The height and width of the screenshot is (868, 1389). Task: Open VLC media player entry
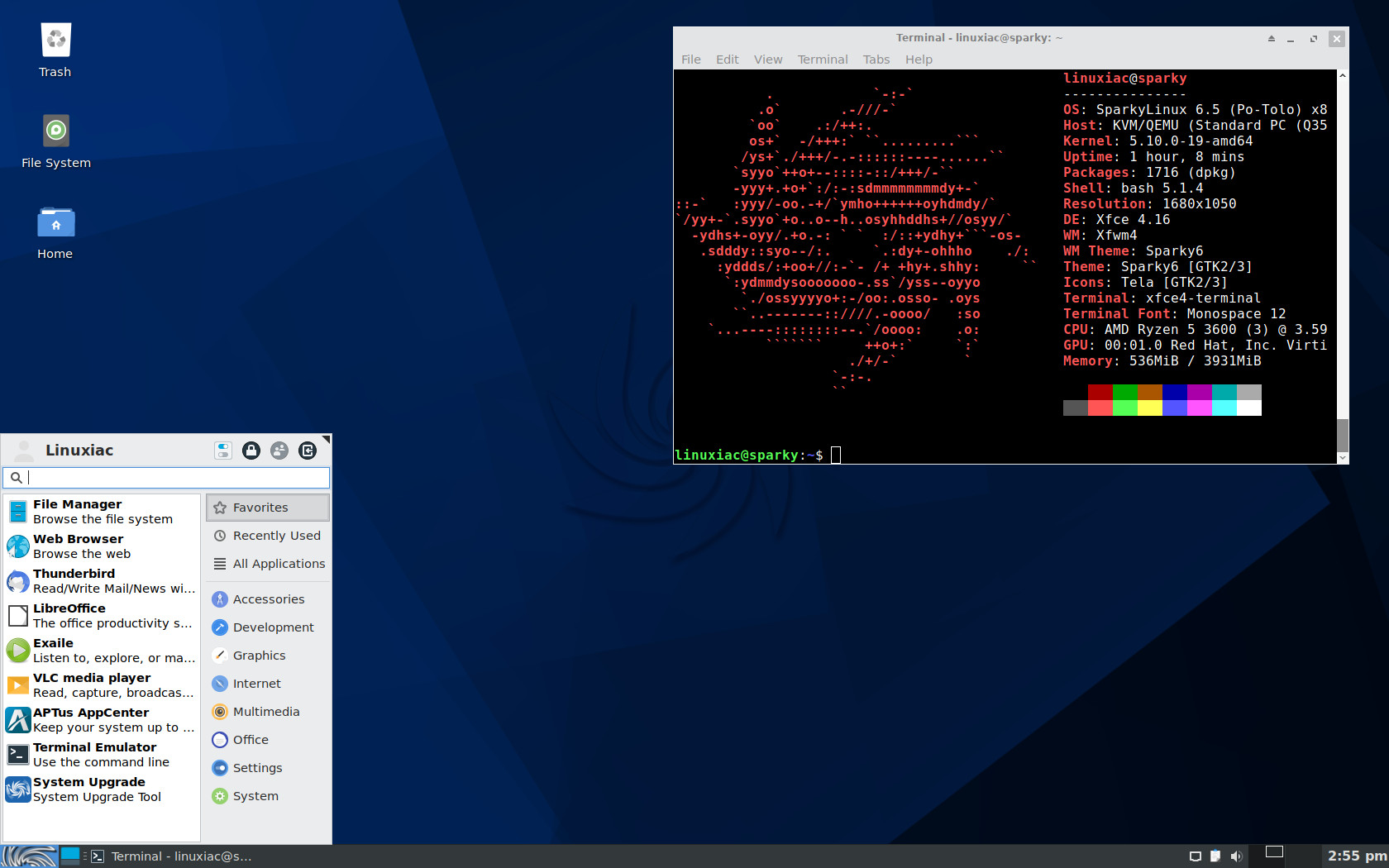click(102, 684)
